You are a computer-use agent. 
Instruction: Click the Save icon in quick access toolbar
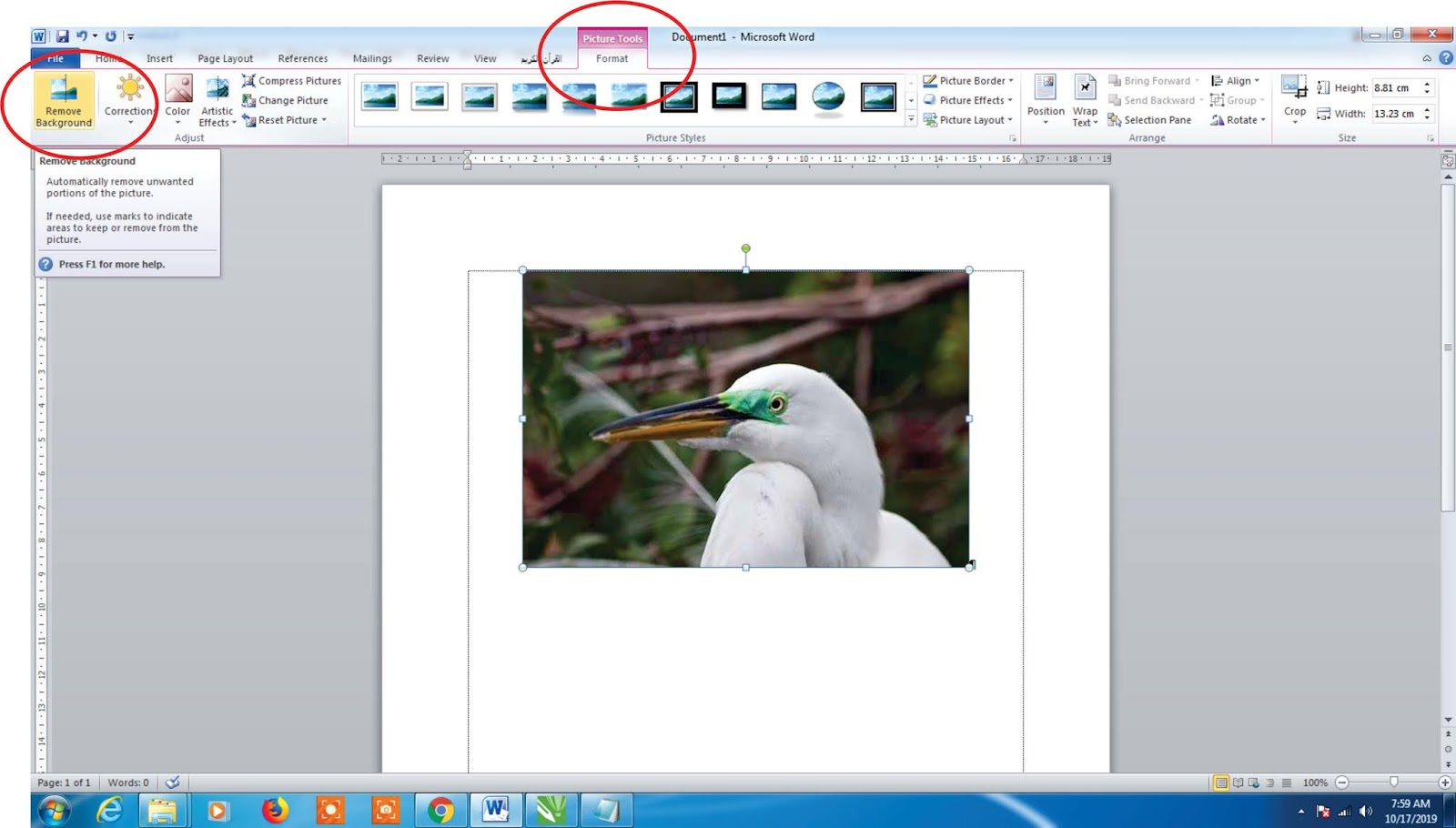coord(63,36)
